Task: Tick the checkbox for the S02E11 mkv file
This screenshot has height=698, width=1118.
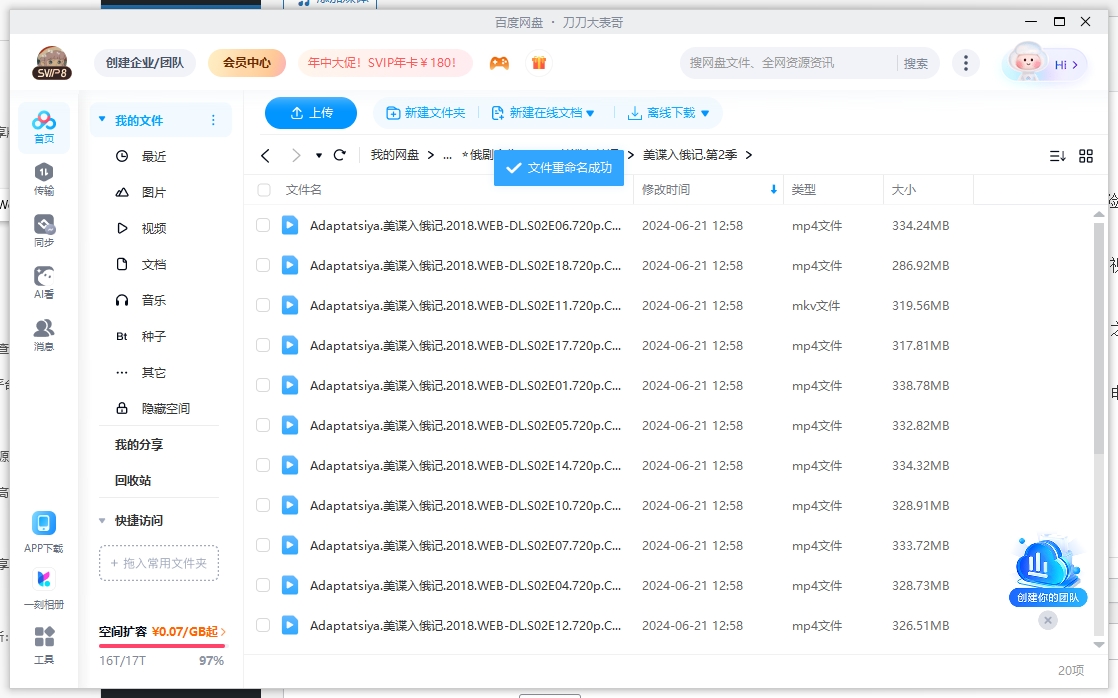Action: [x=263, y=306]
